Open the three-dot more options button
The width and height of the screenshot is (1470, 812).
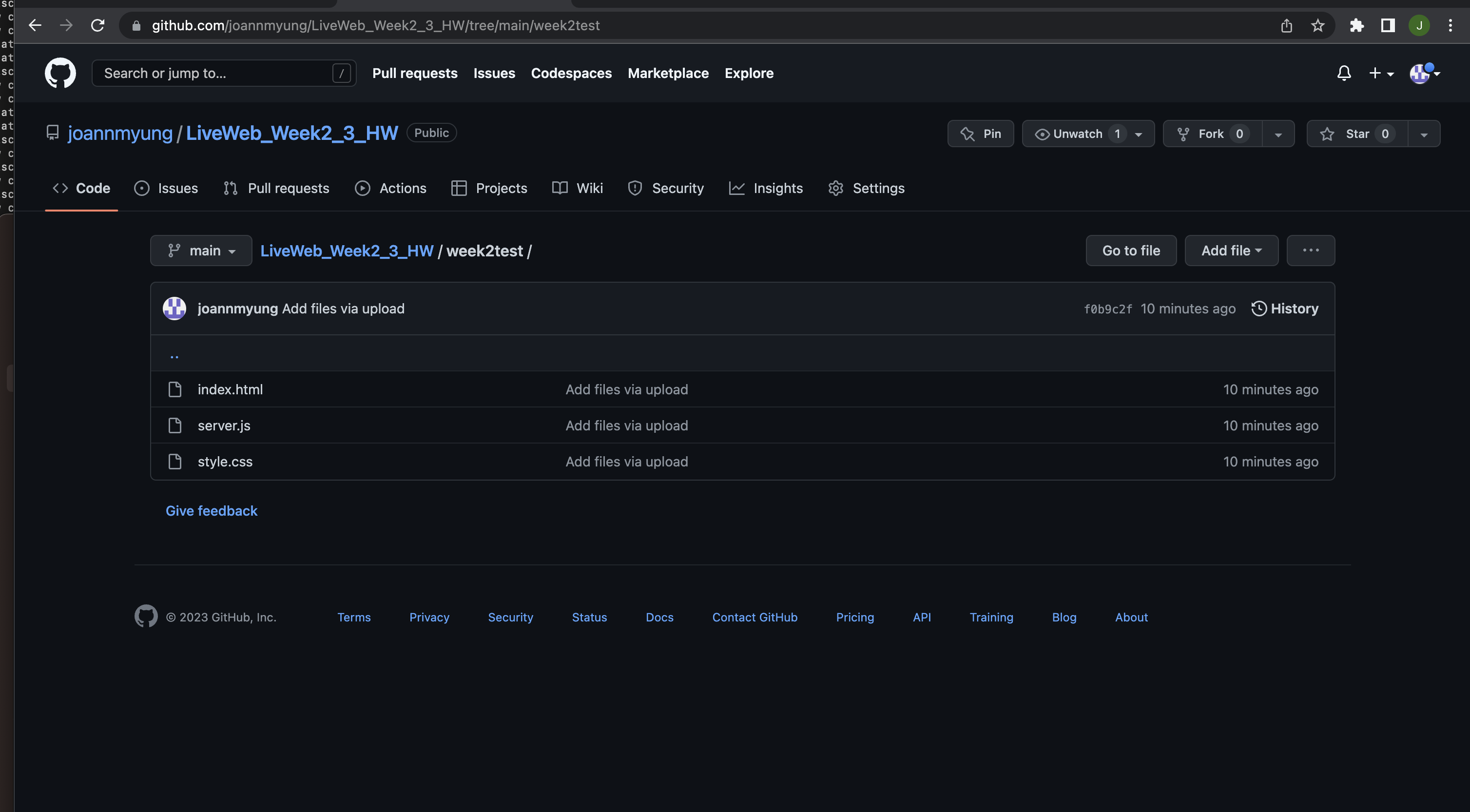tap(1310, 251)
